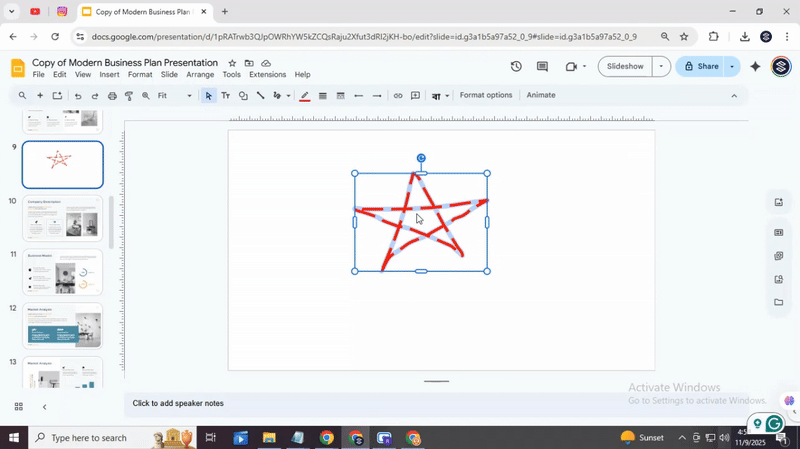Viewport: 800px width, 449px height.
Task: Select the Text box tool
Action: tap(225, 96)
